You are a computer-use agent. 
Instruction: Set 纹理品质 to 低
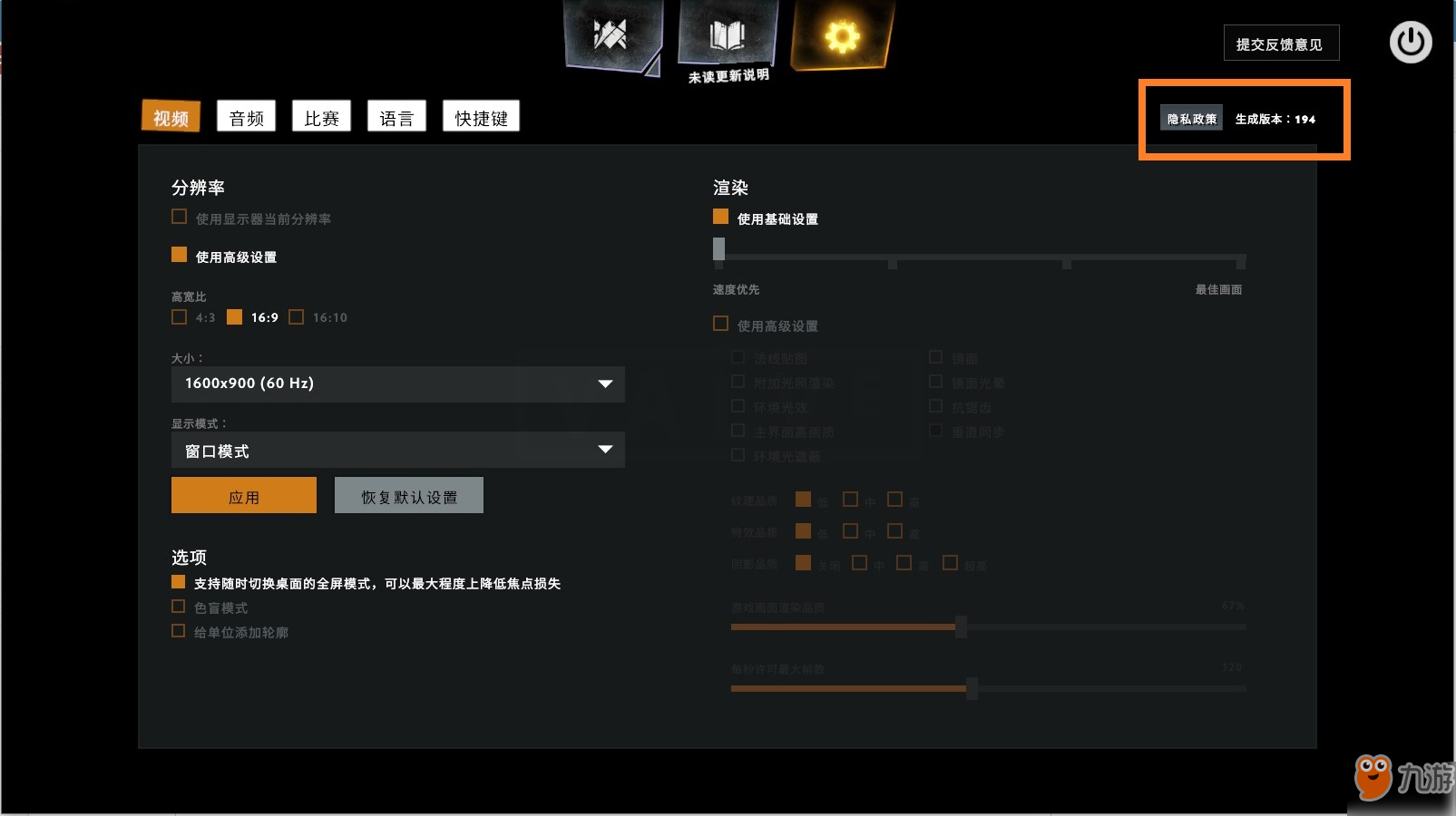[x=803, y=500]
